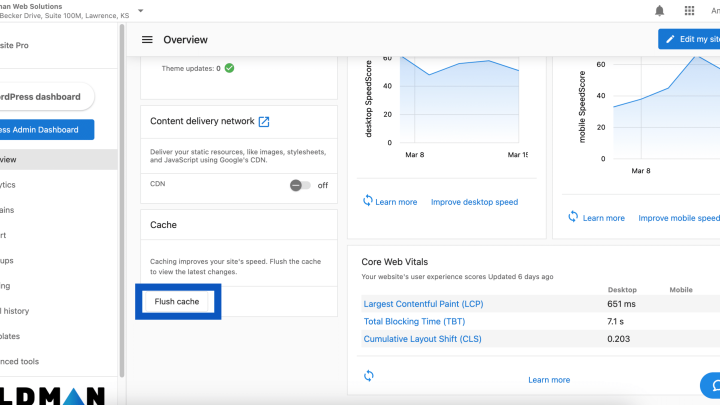
Task: Click the Overview page title
Action: click(x=186, y=39)
